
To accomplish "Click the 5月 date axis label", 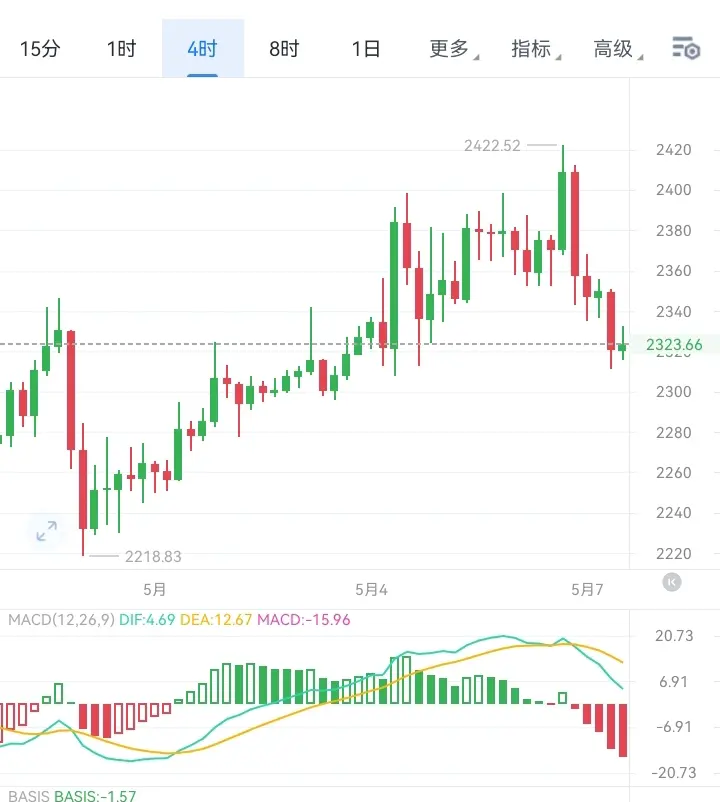I will [154, 590].
